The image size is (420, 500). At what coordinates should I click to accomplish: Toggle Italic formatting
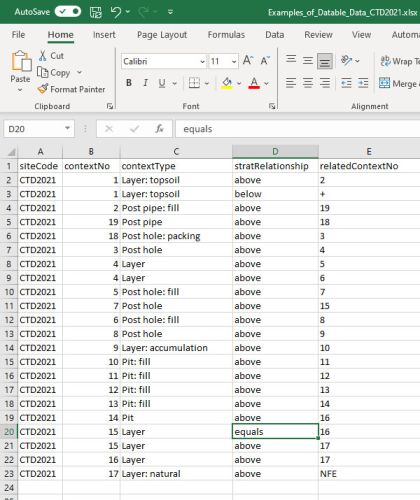(x=145, y=83)
